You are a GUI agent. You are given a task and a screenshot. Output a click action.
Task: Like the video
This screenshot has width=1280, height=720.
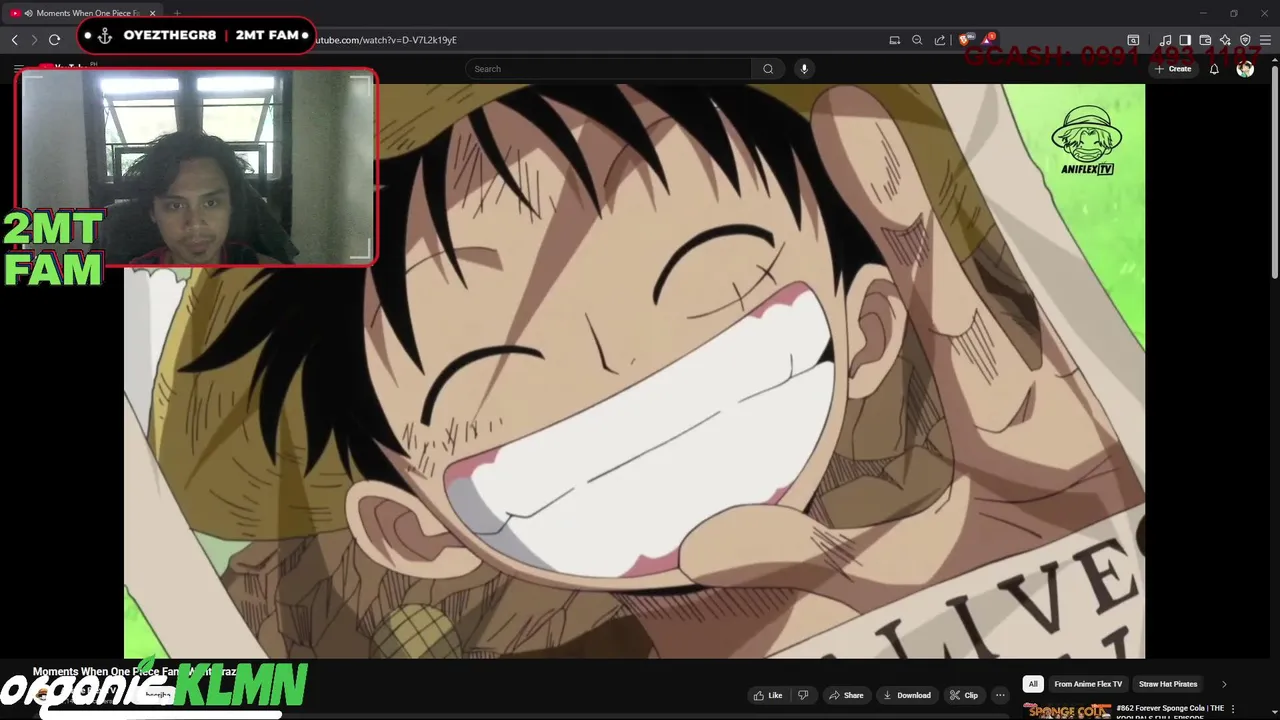click(768, 695)
